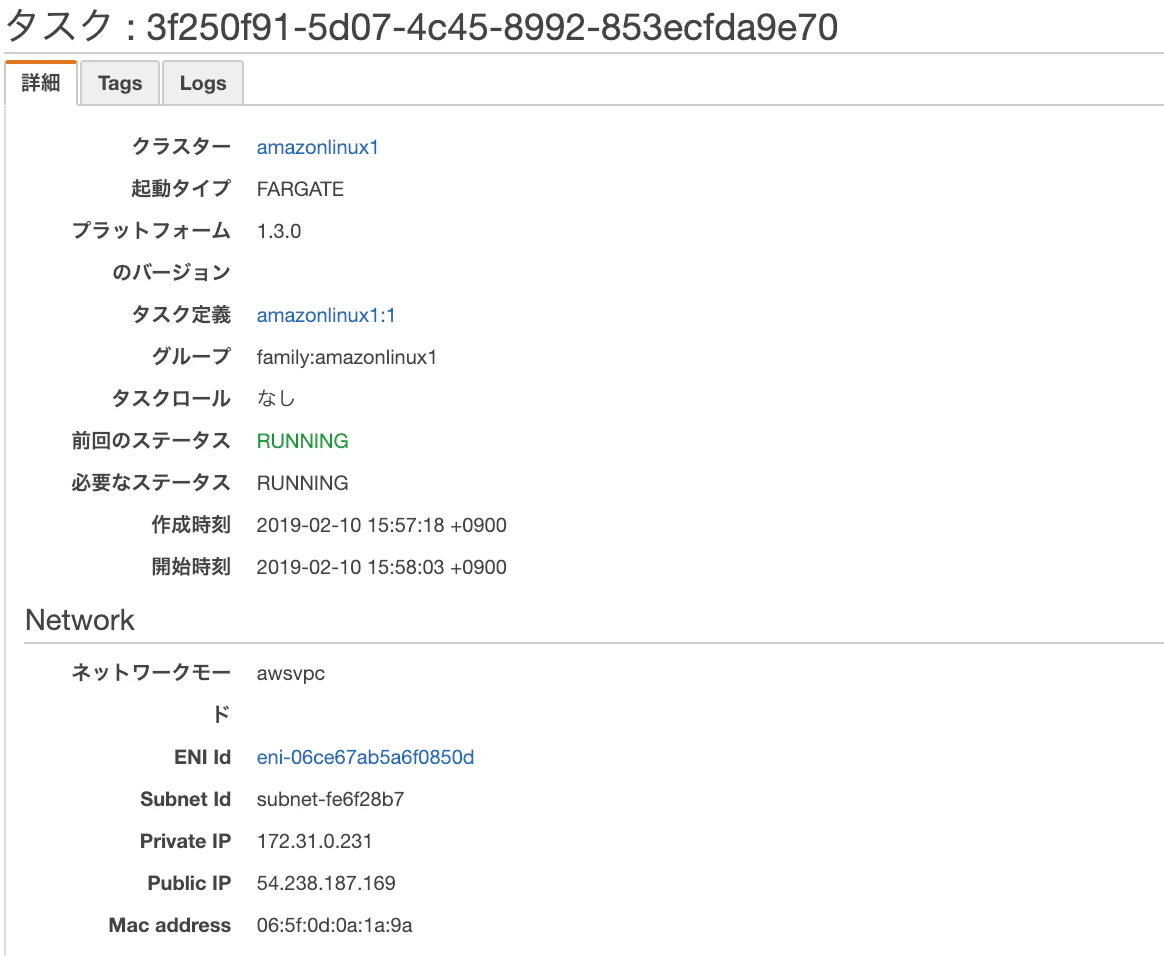Screen dimensions: 1164x956
Task: Click the FARGATE launch type value
Action: pos(300,189)
